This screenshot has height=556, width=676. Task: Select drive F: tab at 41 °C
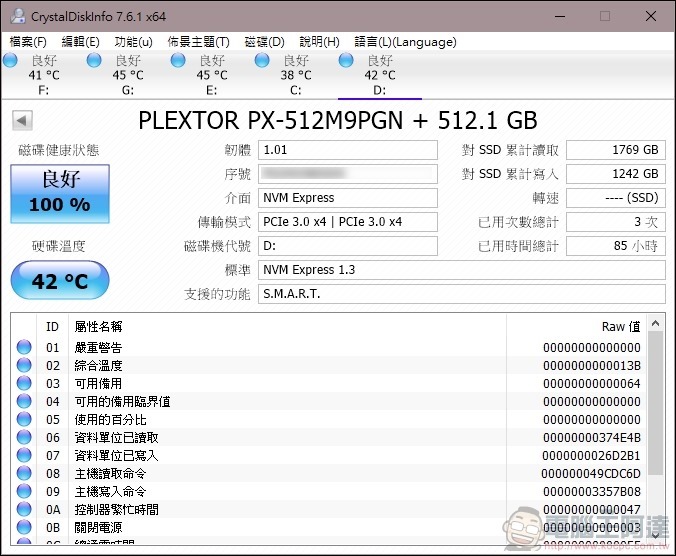tap(43, 75)
